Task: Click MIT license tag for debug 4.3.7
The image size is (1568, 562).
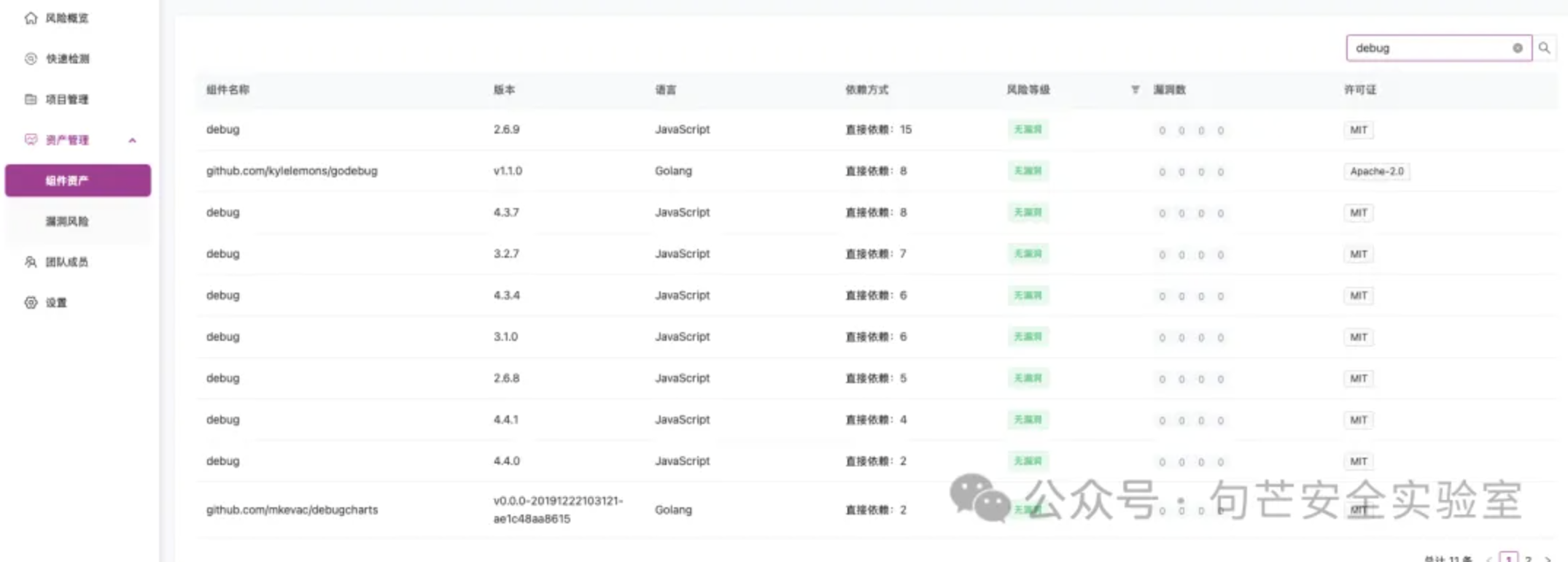Action: click(1358, 213)
